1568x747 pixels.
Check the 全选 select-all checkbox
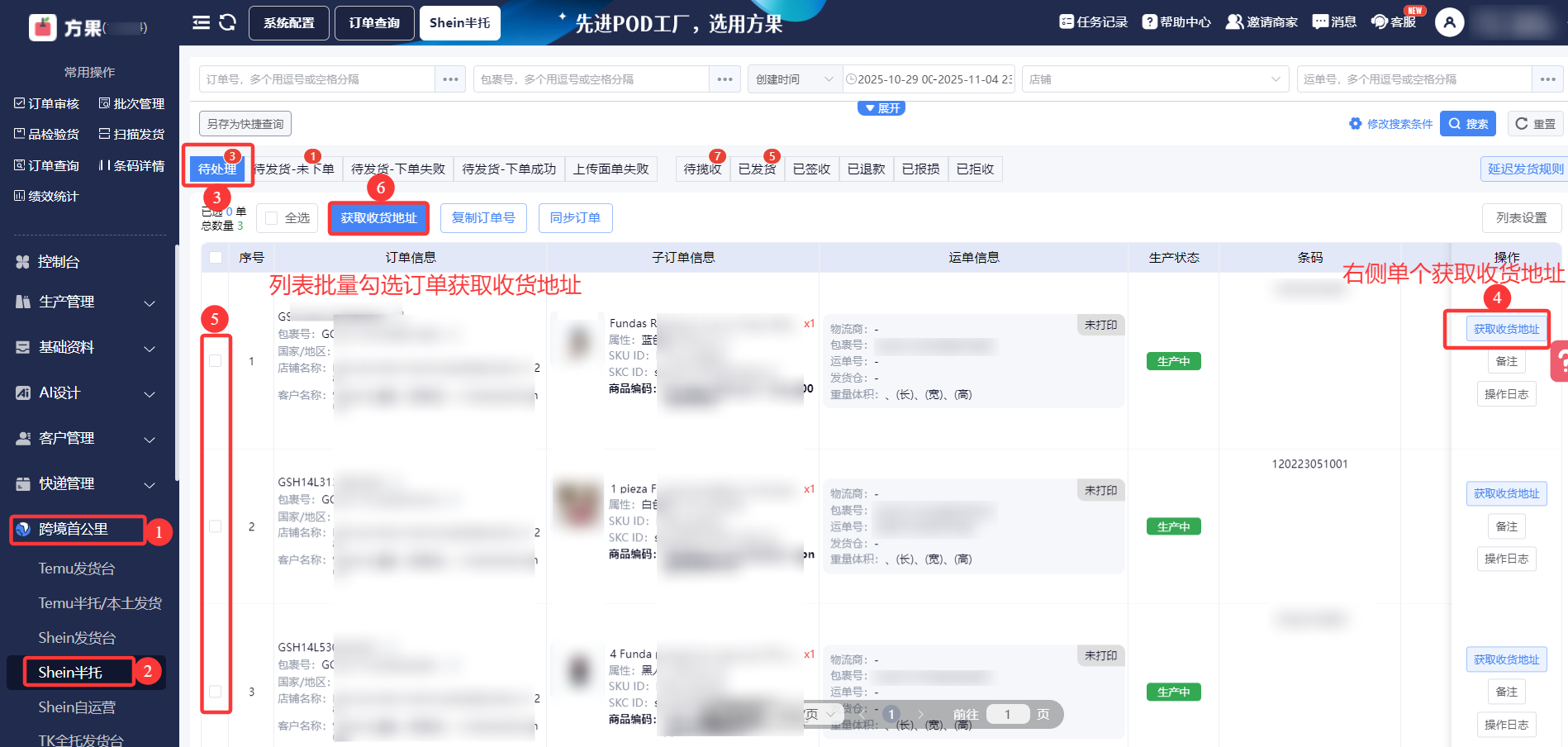pyautogui.click(x=272, y=218)
